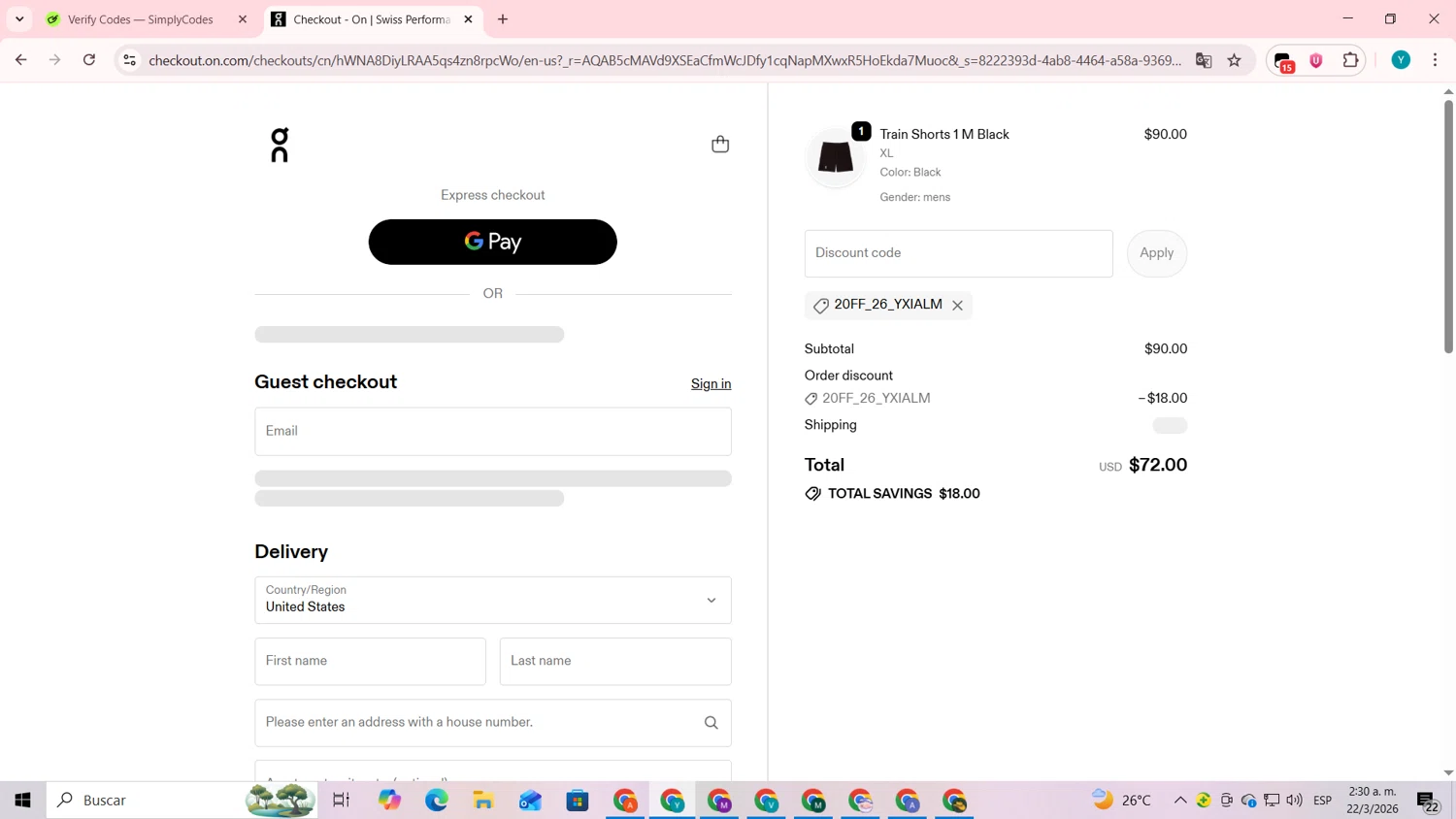Click the TOTAL SAVINGS tag icon
Viewport: 1456px width, 819px height.
812,494
